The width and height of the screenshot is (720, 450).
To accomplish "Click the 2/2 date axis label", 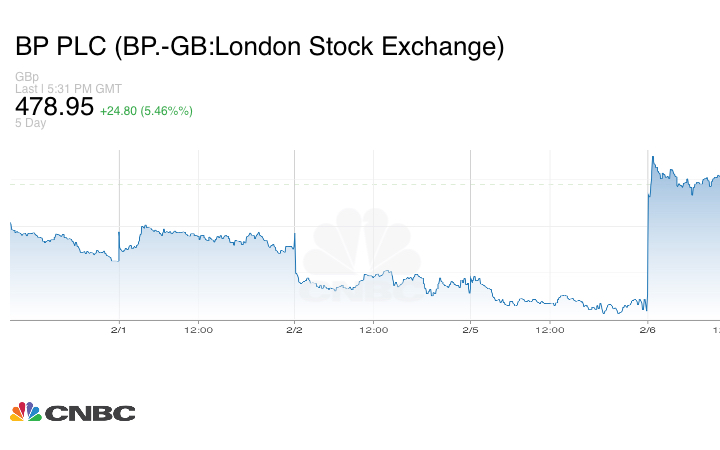I will click(x=294, y=329).
